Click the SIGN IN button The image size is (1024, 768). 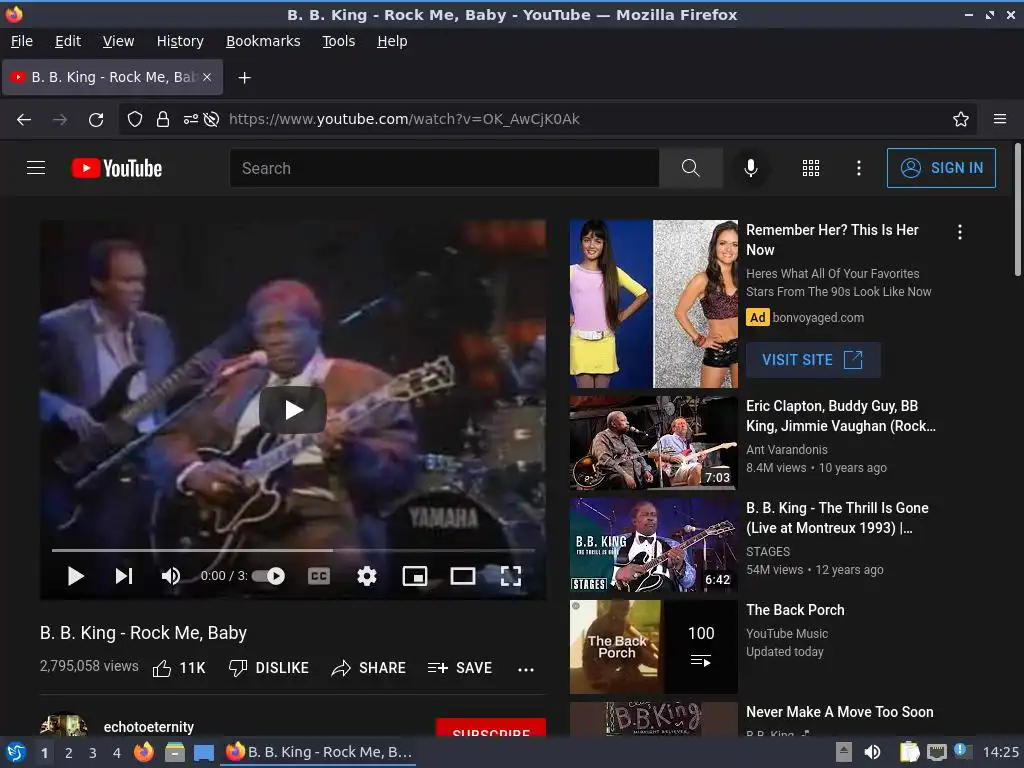point(941,168)
